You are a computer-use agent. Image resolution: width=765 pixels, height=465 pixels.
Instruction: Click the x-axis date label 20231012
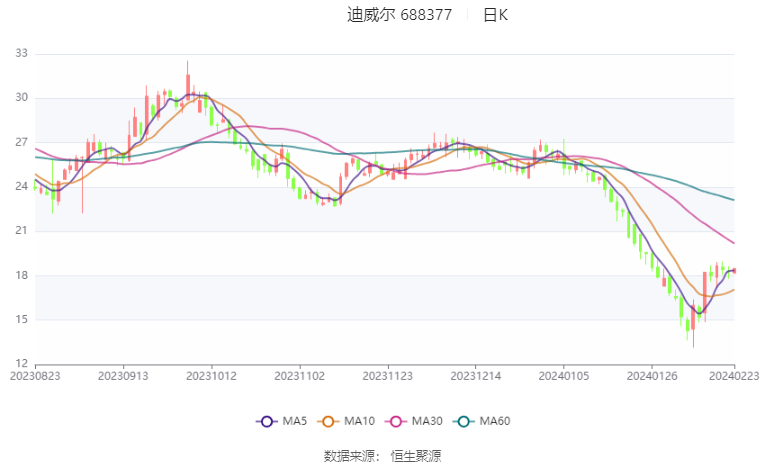click(x=211, y=376)
